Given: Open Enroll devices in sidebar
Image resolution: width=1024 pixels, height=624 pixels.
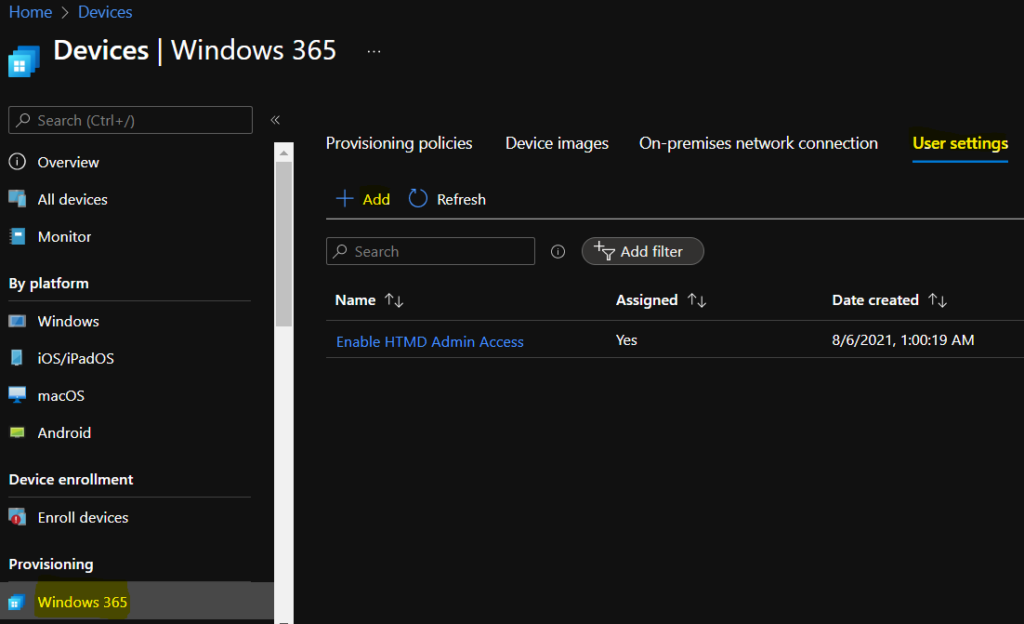Looking at the screenshot, I should point(83,518).
